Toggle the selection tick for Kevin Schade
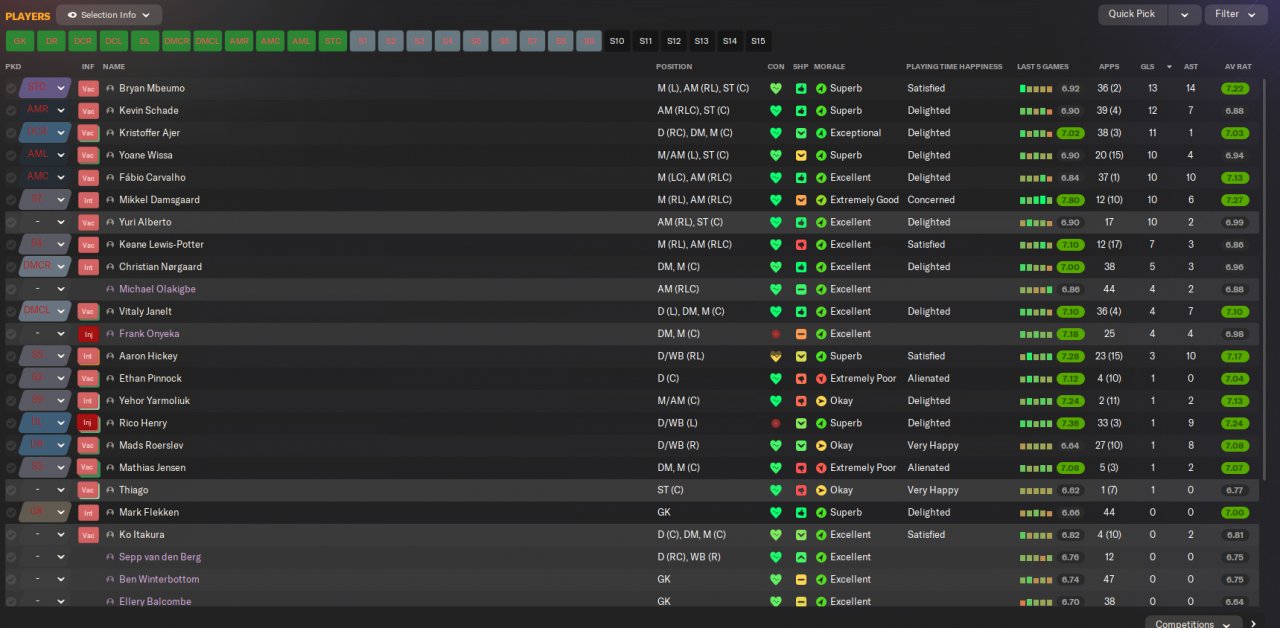Screen dimensions: 1280x628 (11, 111)
